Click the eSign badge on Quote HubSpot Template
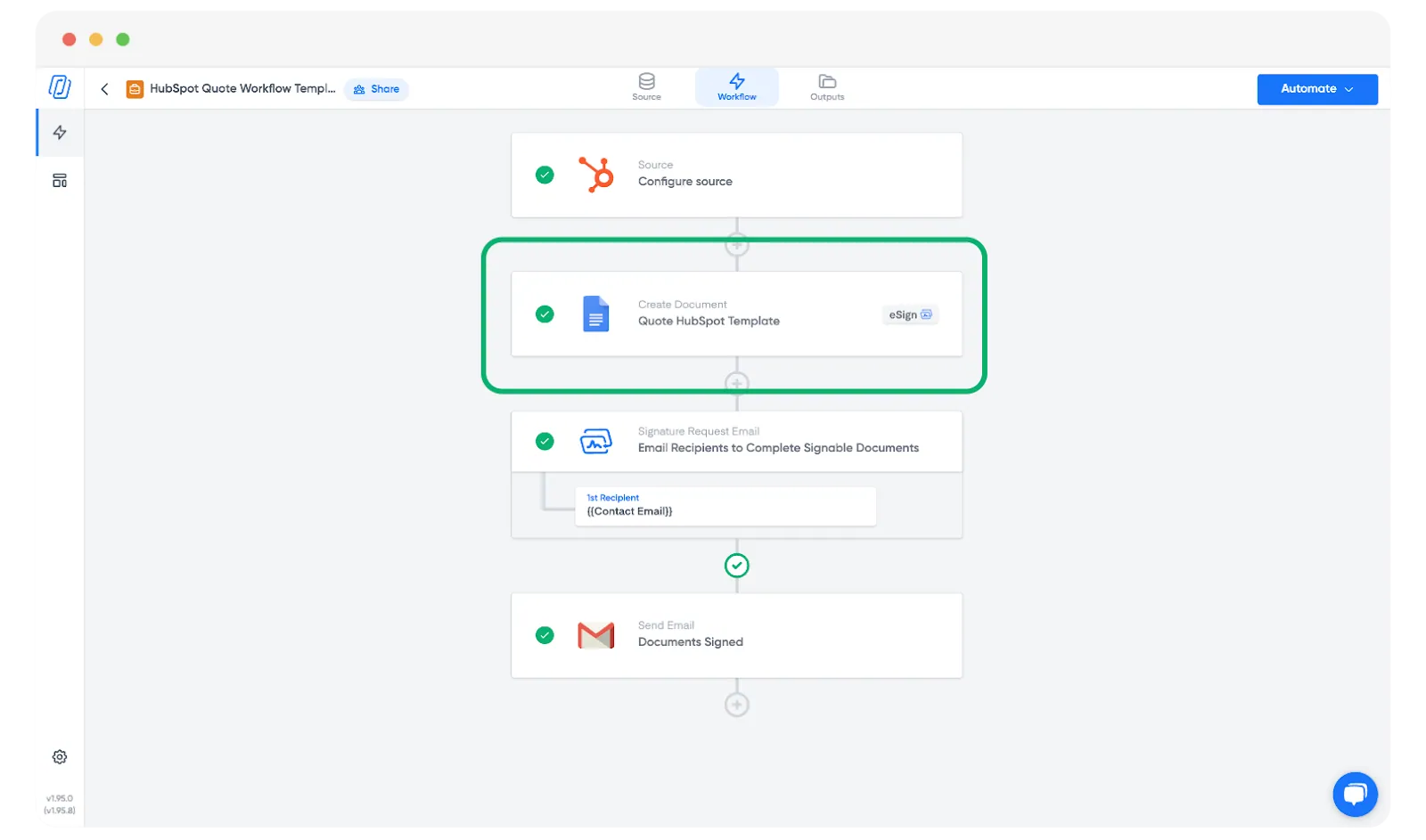Image resolution: width=1426 pixels, height=840 pixels. pyautogui.click(x=910, y=314)
